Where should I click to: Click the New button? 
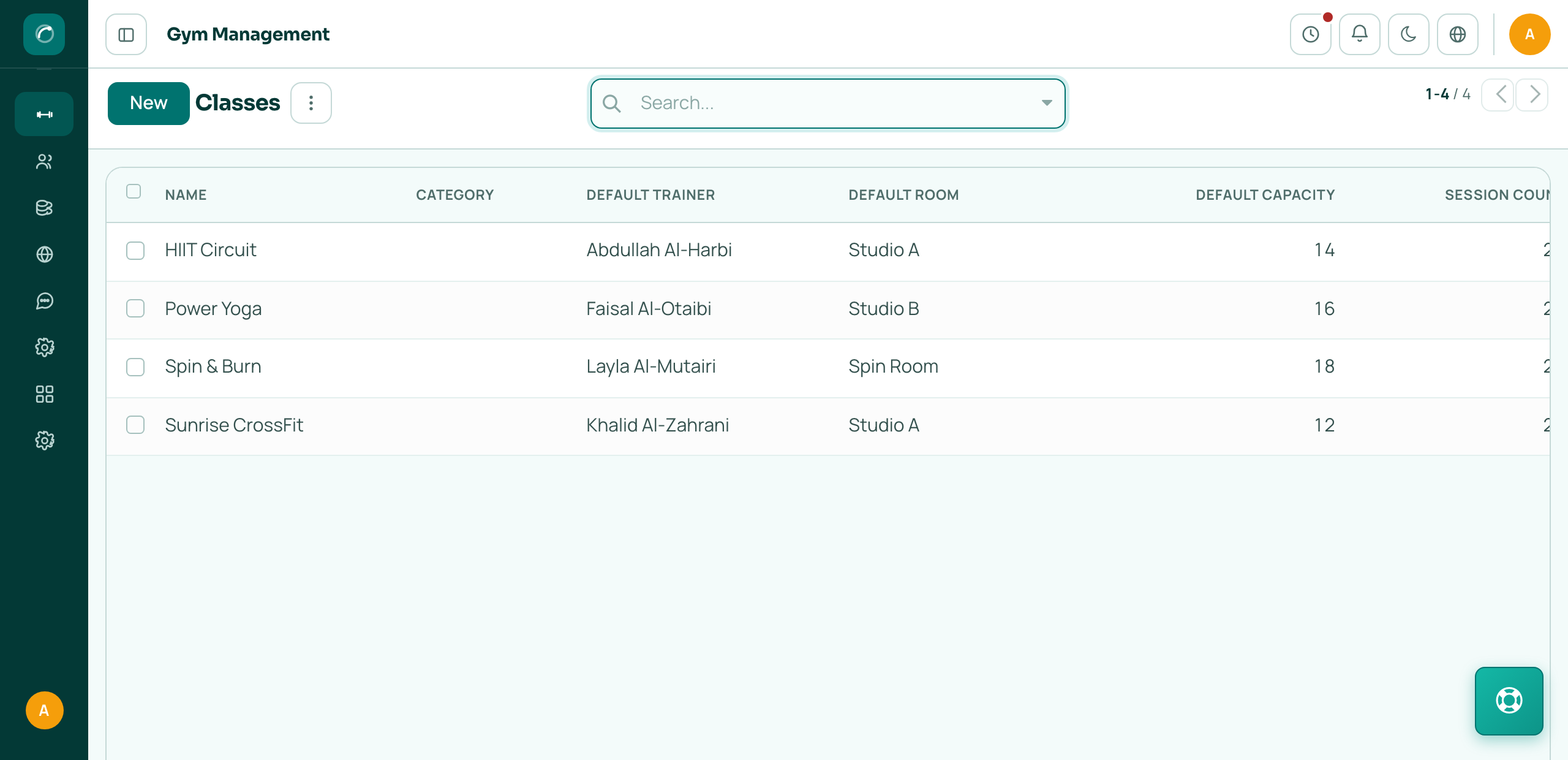[148, 103]
